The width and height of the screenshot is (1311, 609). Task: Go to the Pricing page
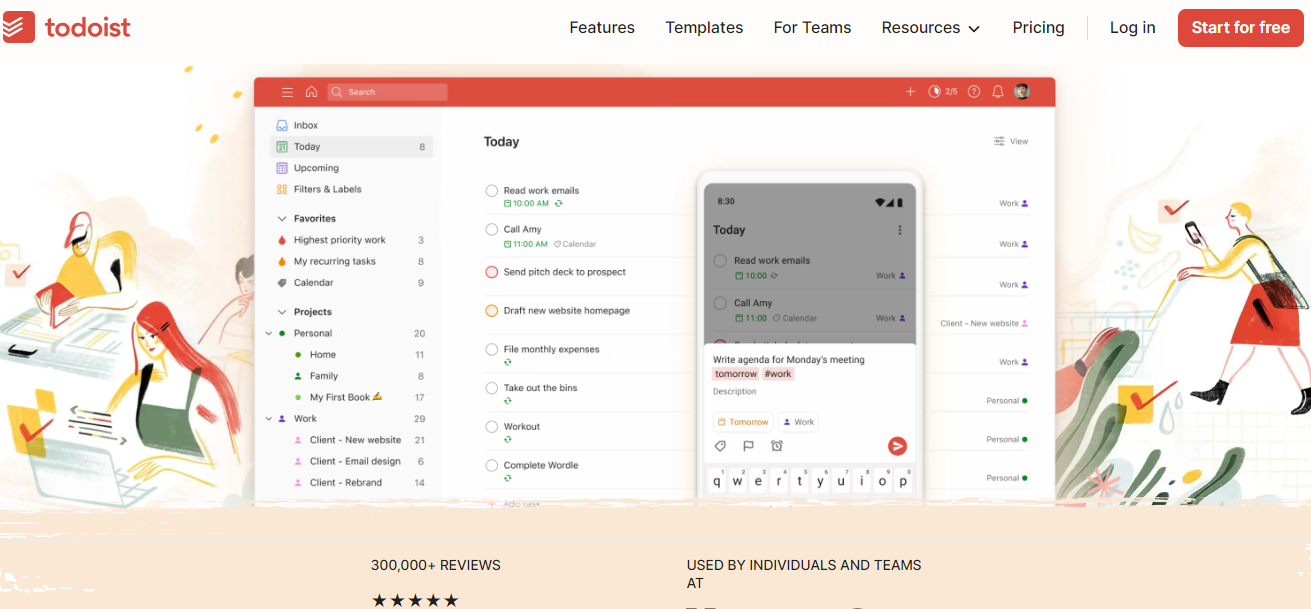coord(1038,28)
